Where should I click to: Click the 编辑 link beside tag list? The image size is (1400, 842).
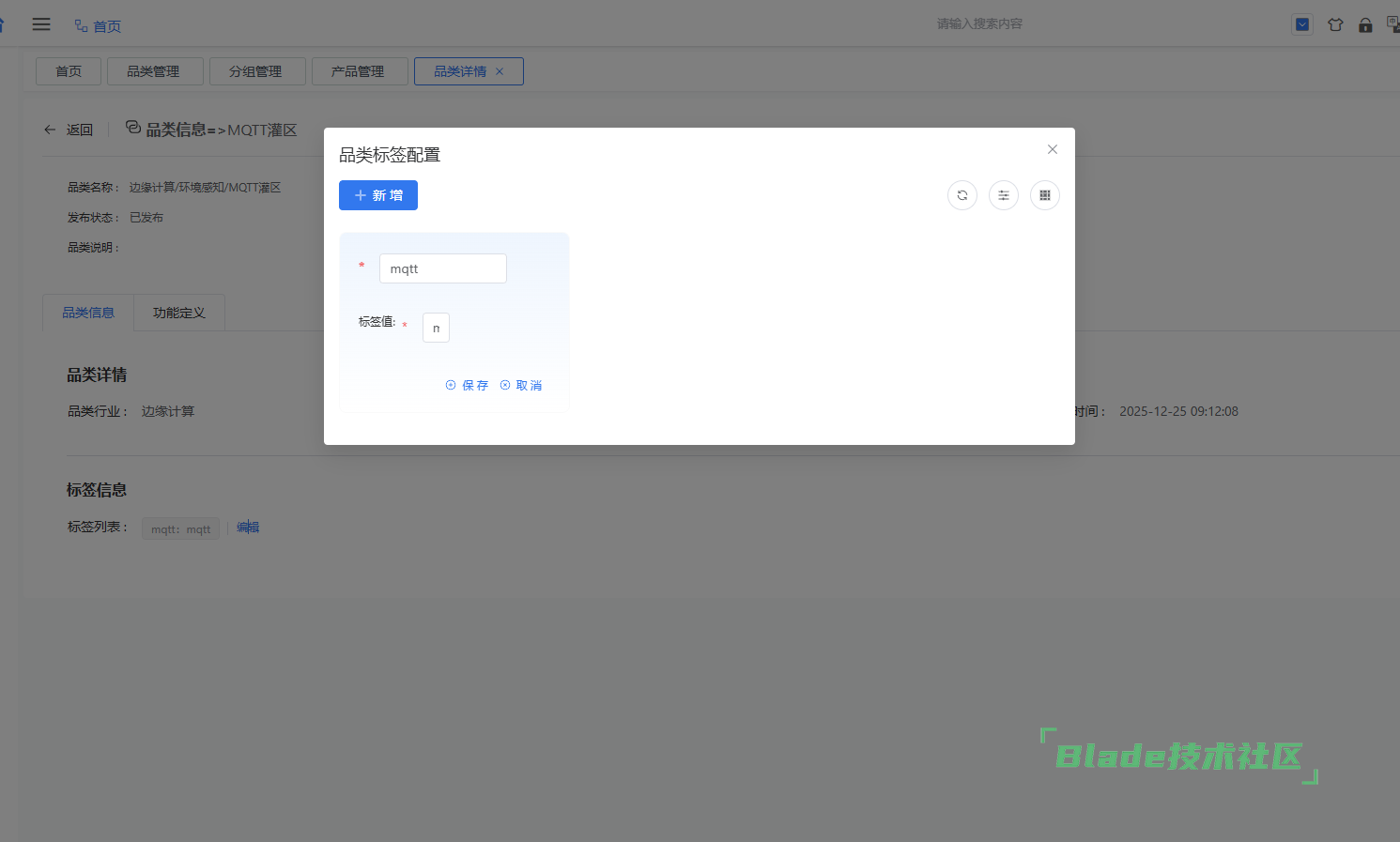248,528
